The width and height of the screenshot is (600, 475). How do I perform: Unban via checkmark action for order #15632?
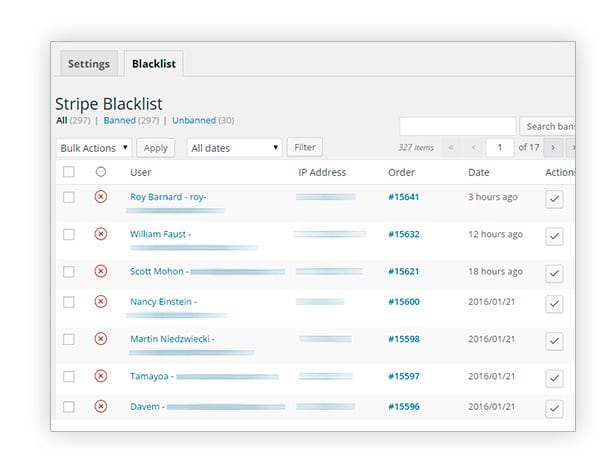tap(554, 236)
